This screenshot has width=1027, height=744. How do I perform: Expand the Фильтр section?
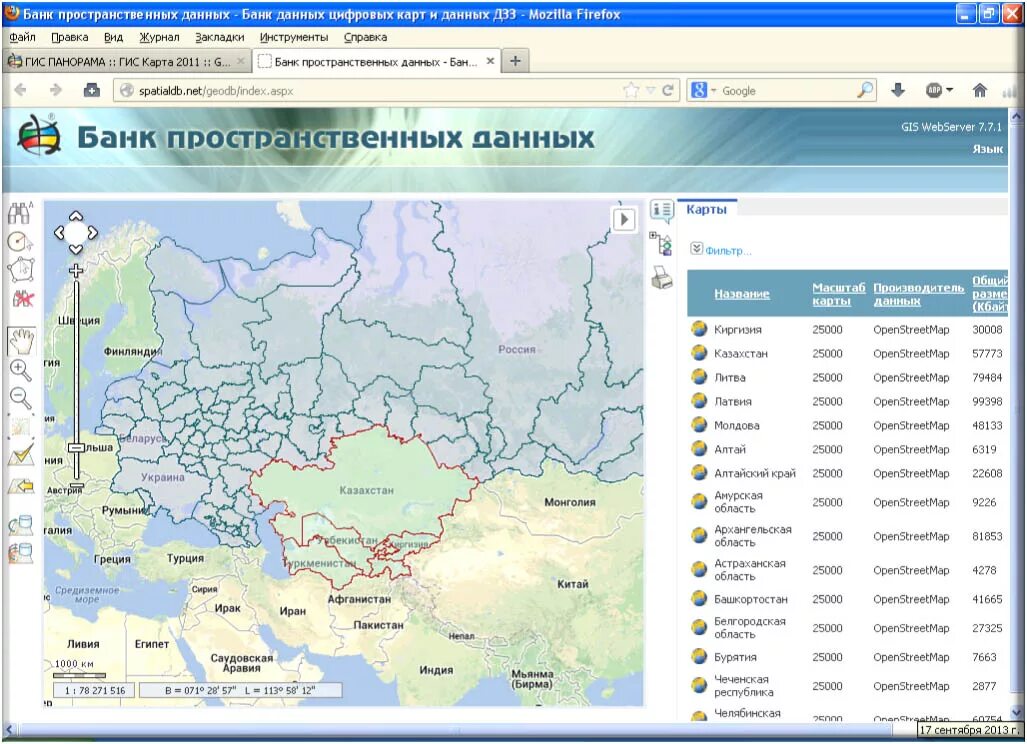click(x=721, y=250)
